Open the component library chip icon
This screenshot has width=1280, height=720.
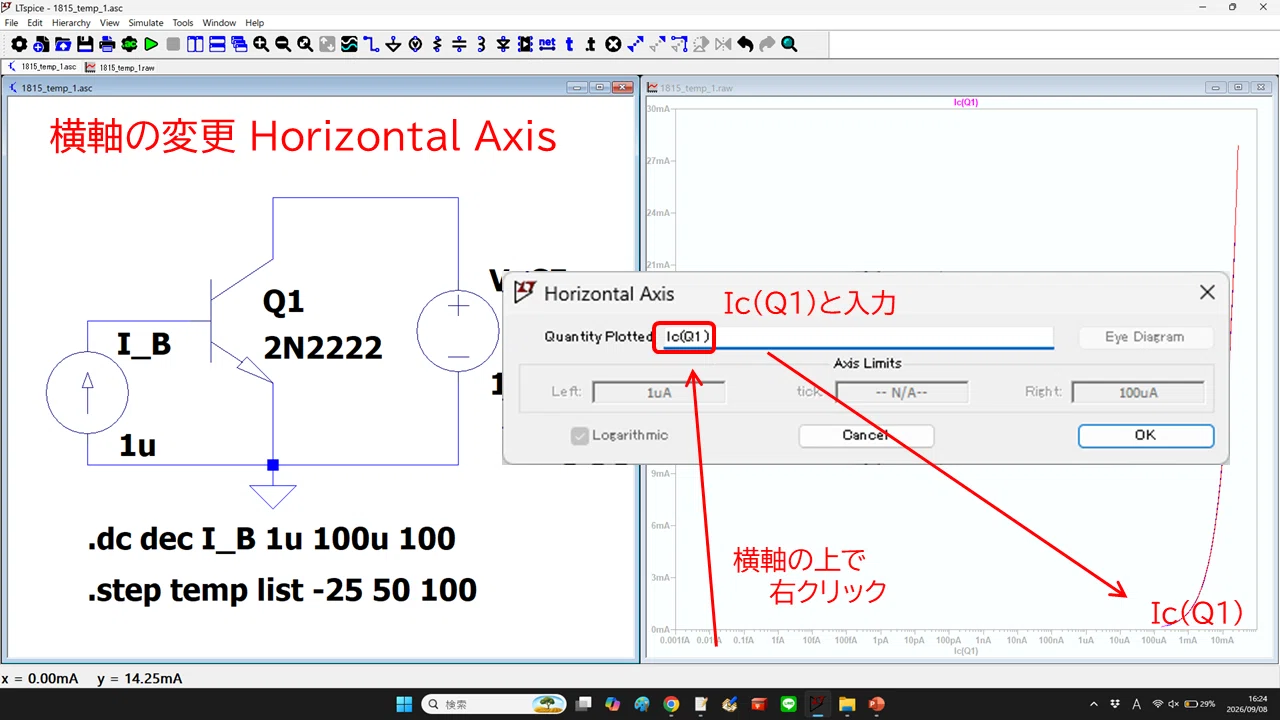[525, 44]
